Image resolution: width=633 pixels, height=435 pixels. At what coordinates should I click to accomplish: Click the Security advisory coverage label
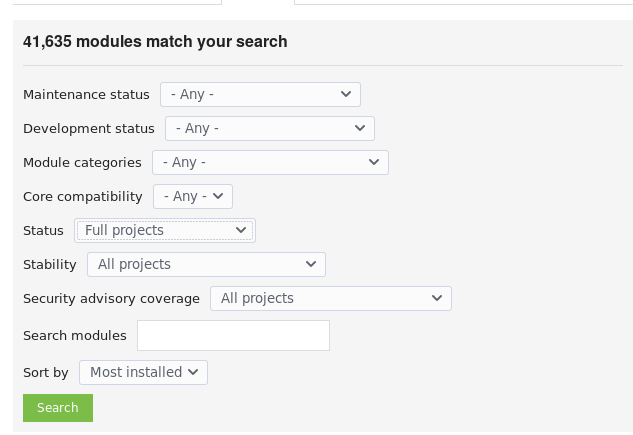[112, 298]
